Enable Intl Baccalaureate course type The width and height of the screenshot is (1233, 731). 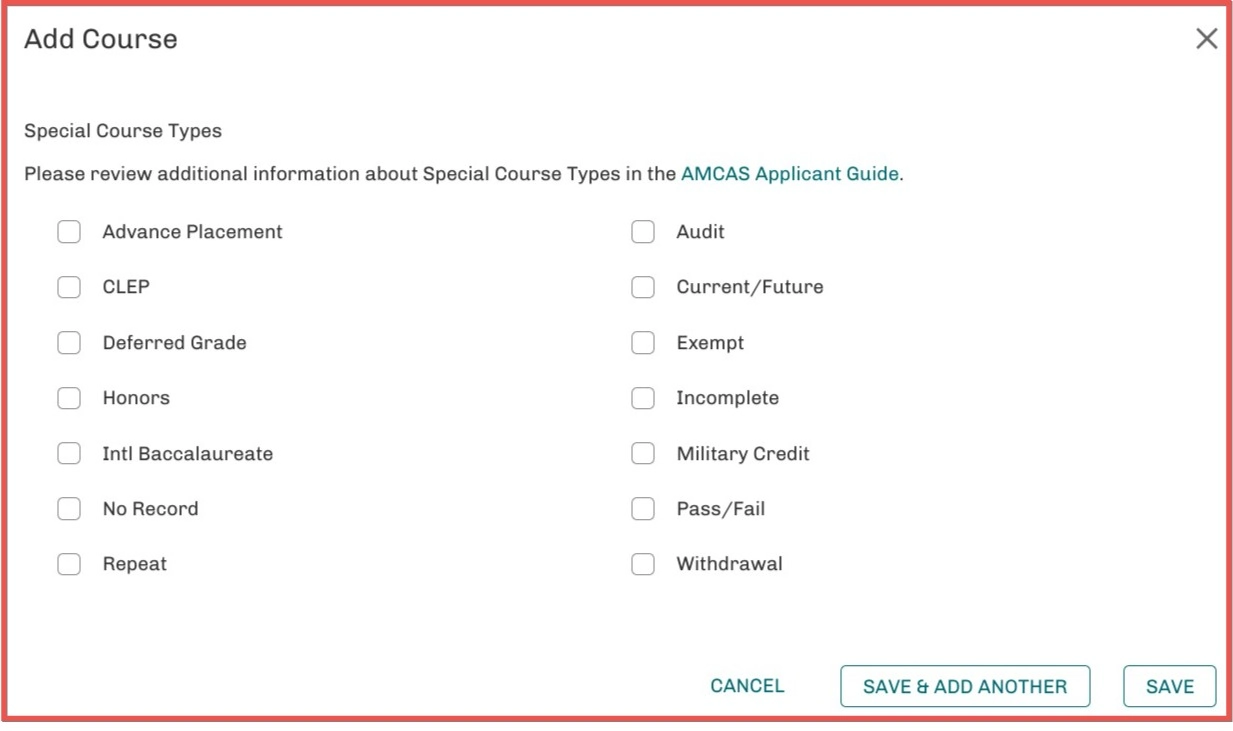pos(68,453)
